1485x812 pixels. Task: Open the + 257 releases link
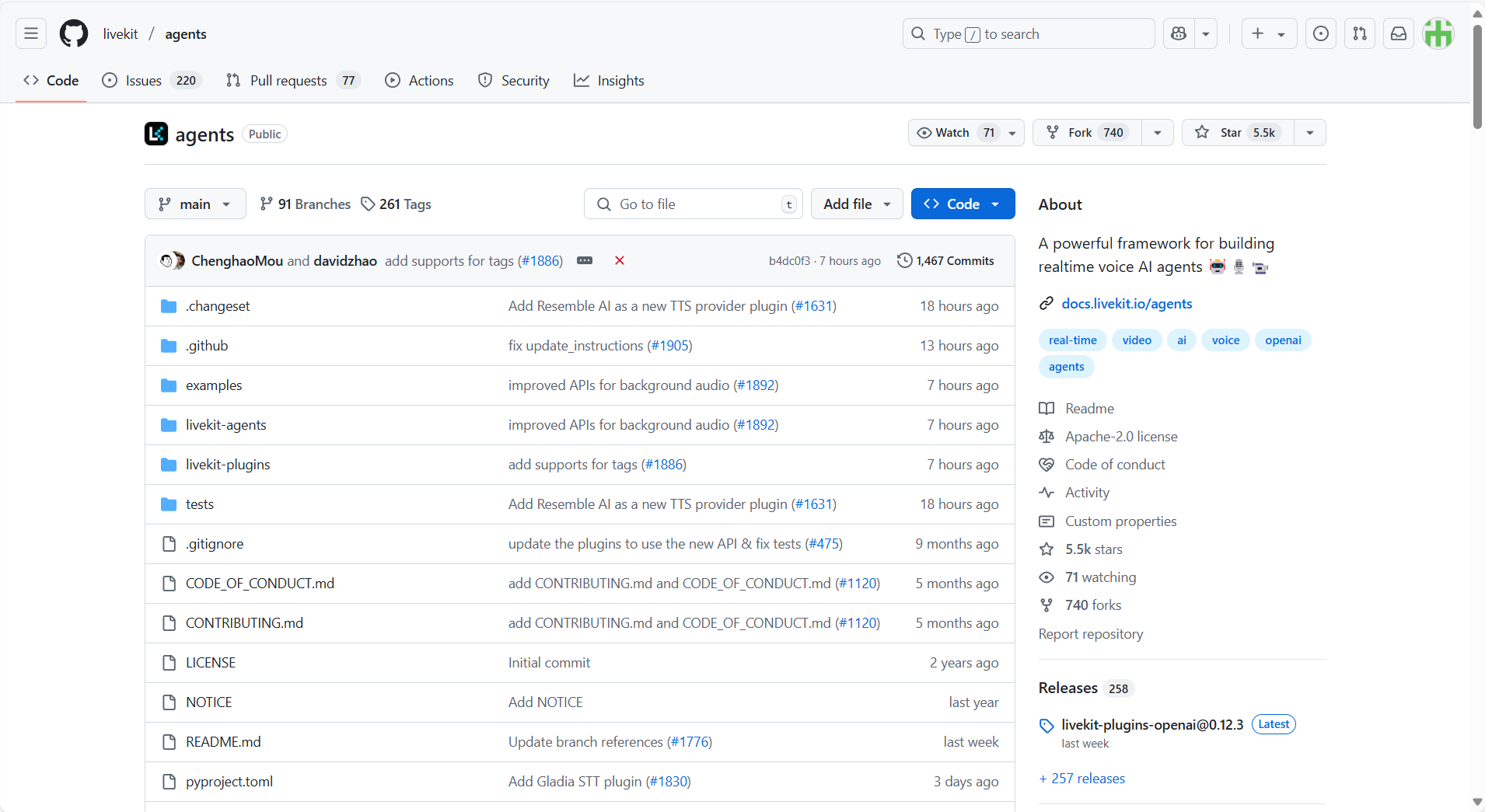pos(1081,779)
